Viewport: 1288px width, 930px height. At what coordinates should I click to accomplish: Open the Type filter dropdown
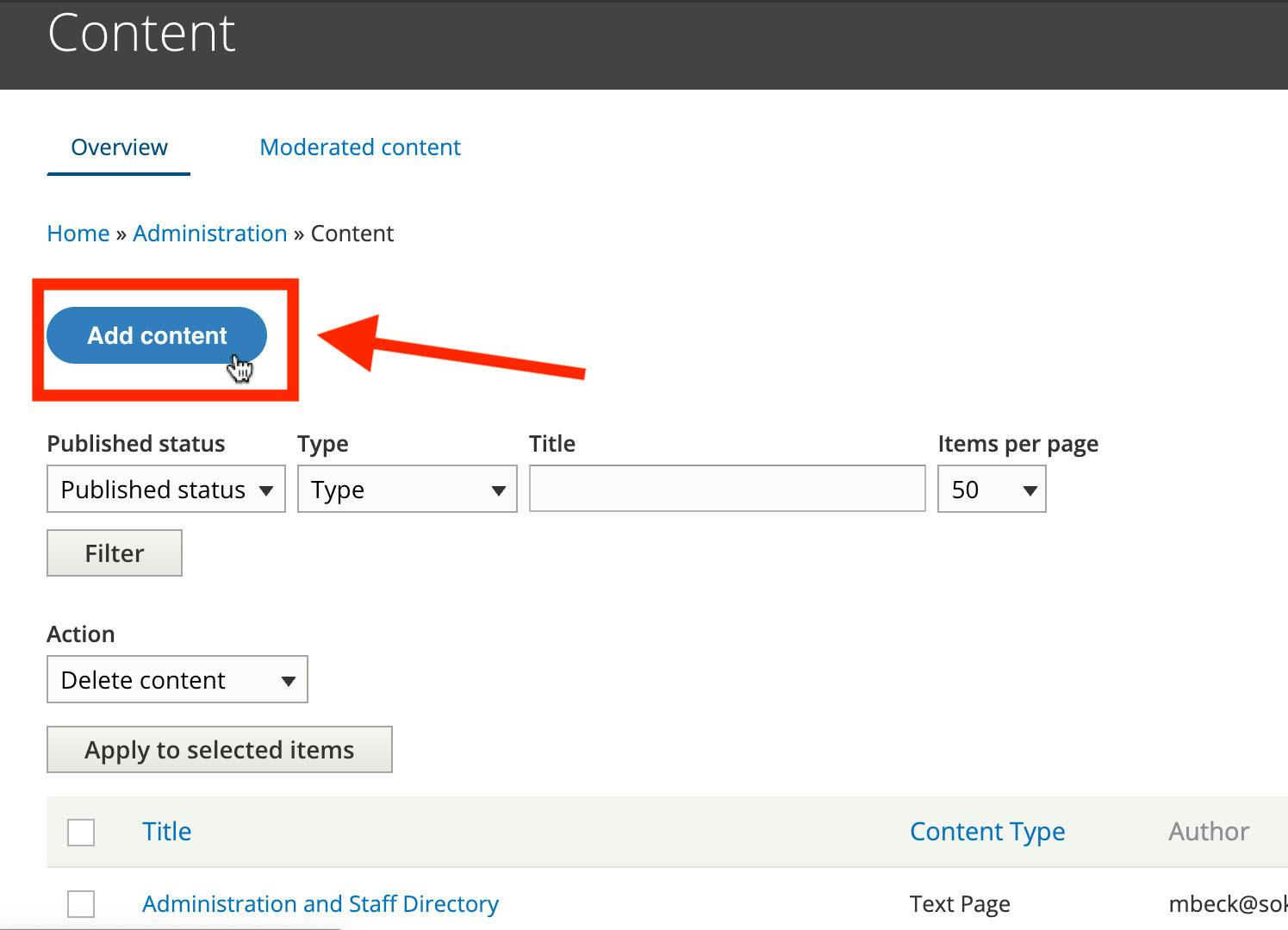click(407, 490)
